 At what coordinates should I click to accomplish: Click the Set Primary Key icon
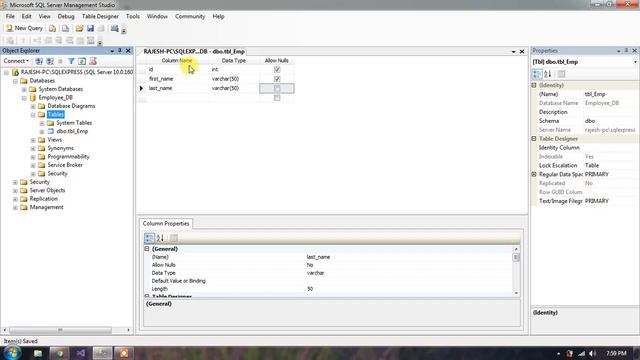23,40
